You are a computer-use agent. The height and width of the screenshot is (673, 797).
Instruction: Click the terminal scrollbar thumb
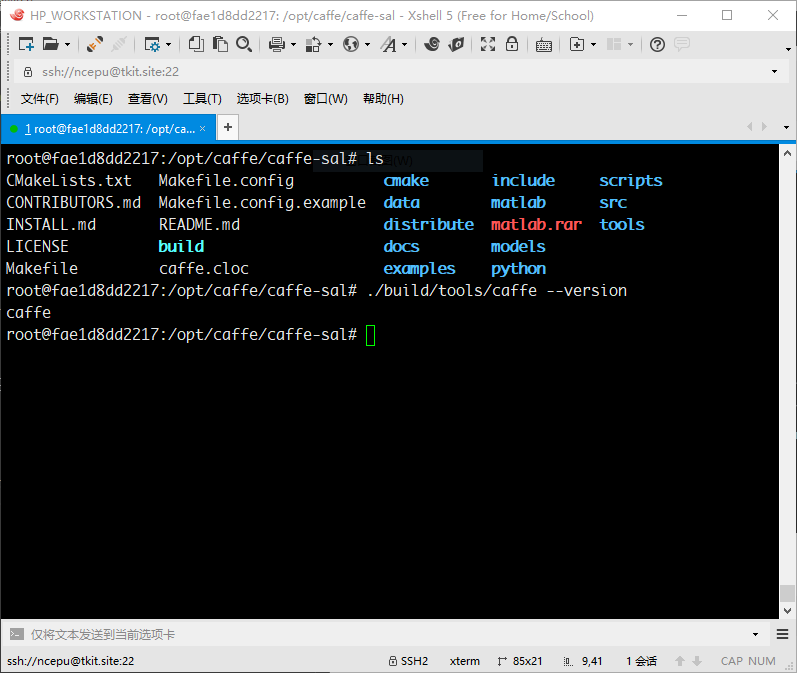[787, 593]
